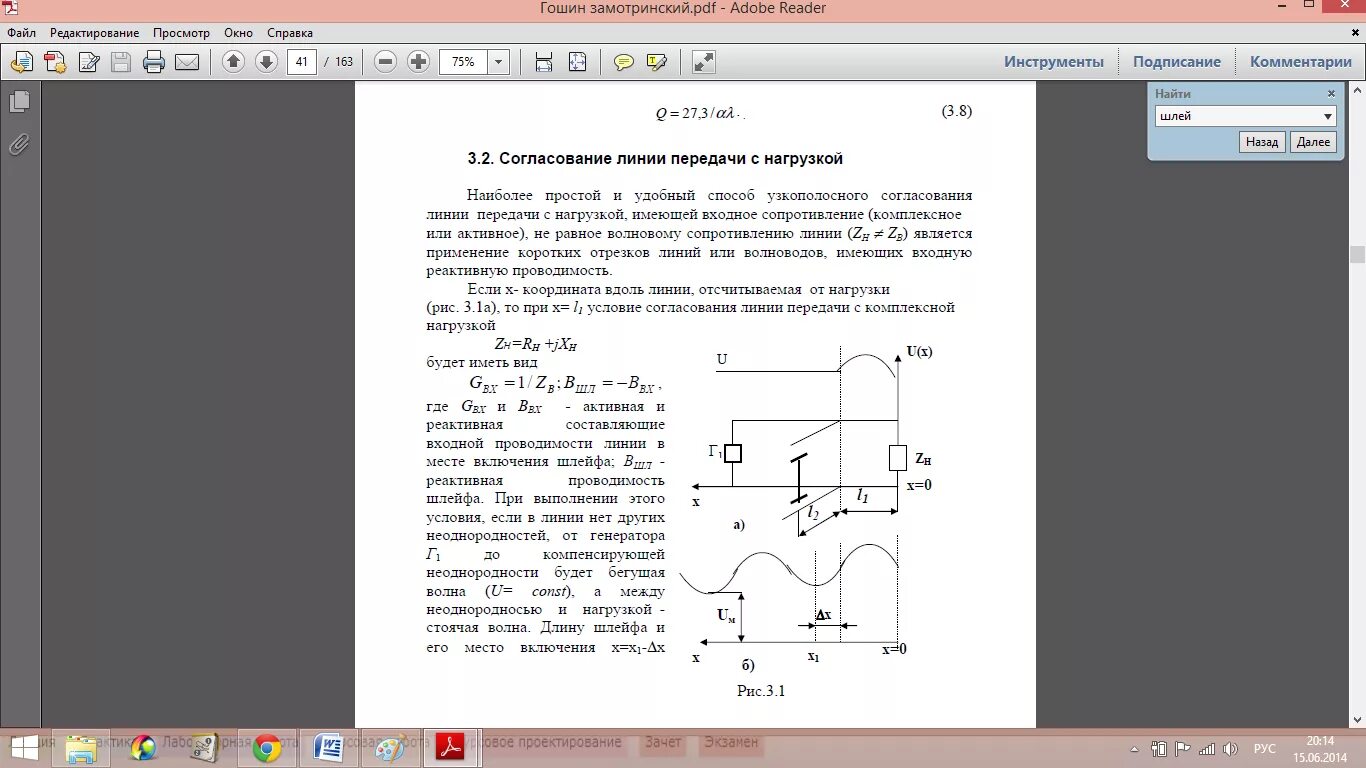
Task: Open the Файл menu
Action: pyautogui.click(x=21, y=33)
